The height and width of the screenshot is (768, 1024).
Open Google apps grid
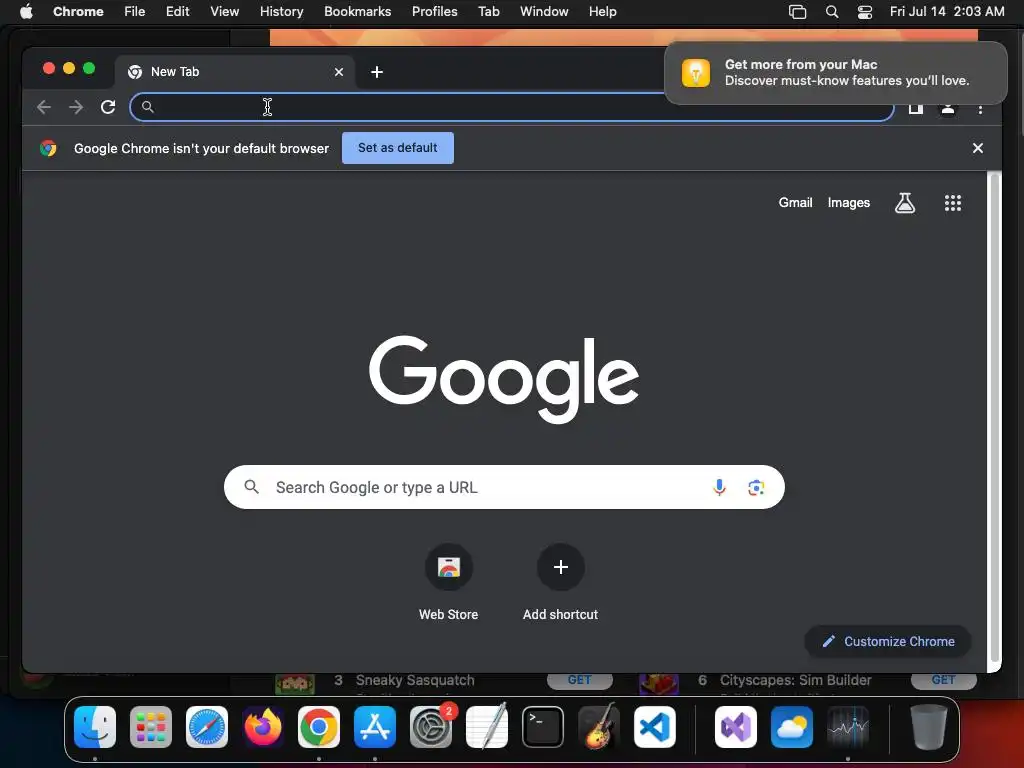(x=953, y=203)
